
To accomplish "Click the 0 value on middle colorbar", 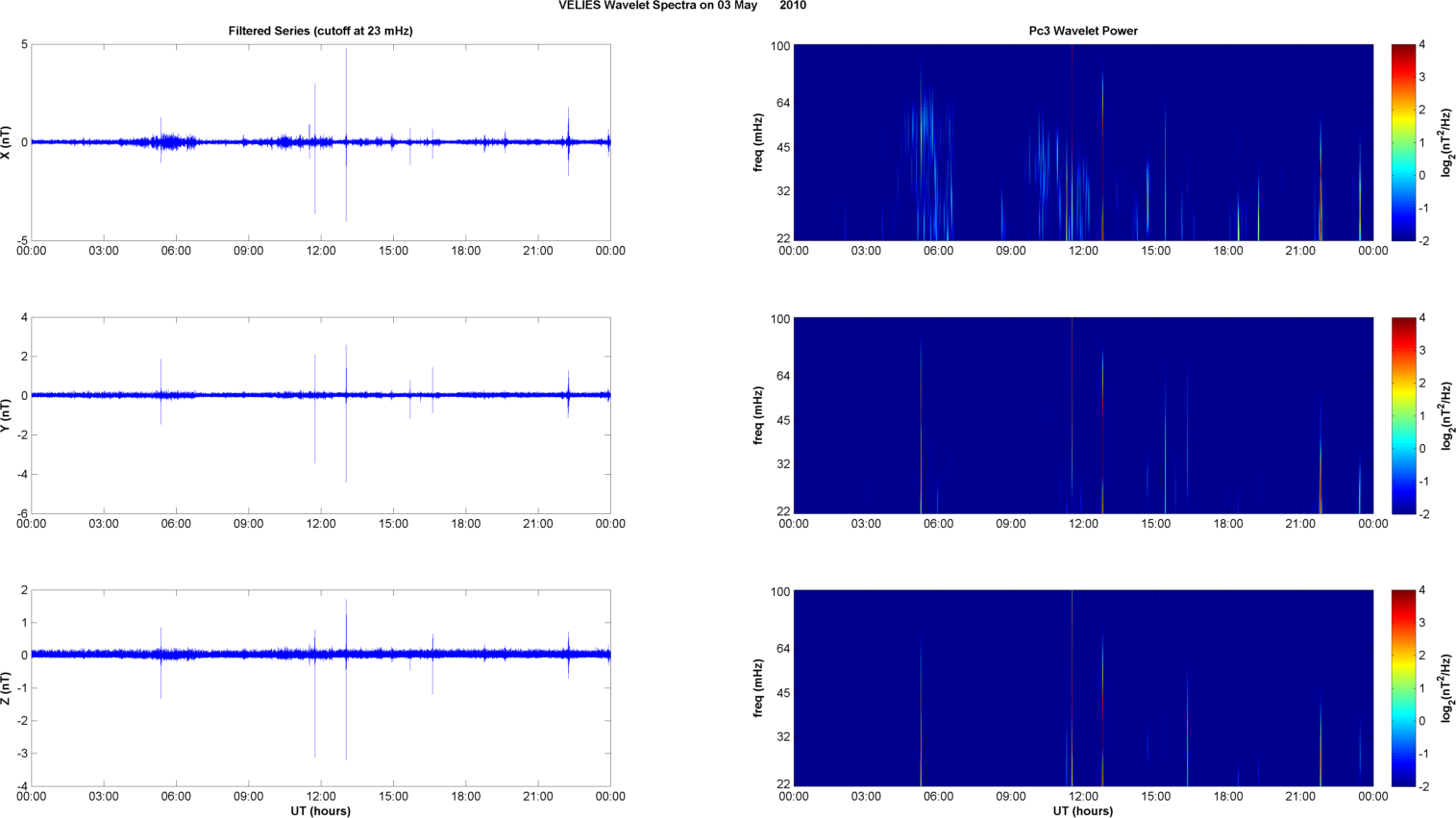I will pyautogui.click(x=1422, y=449).
